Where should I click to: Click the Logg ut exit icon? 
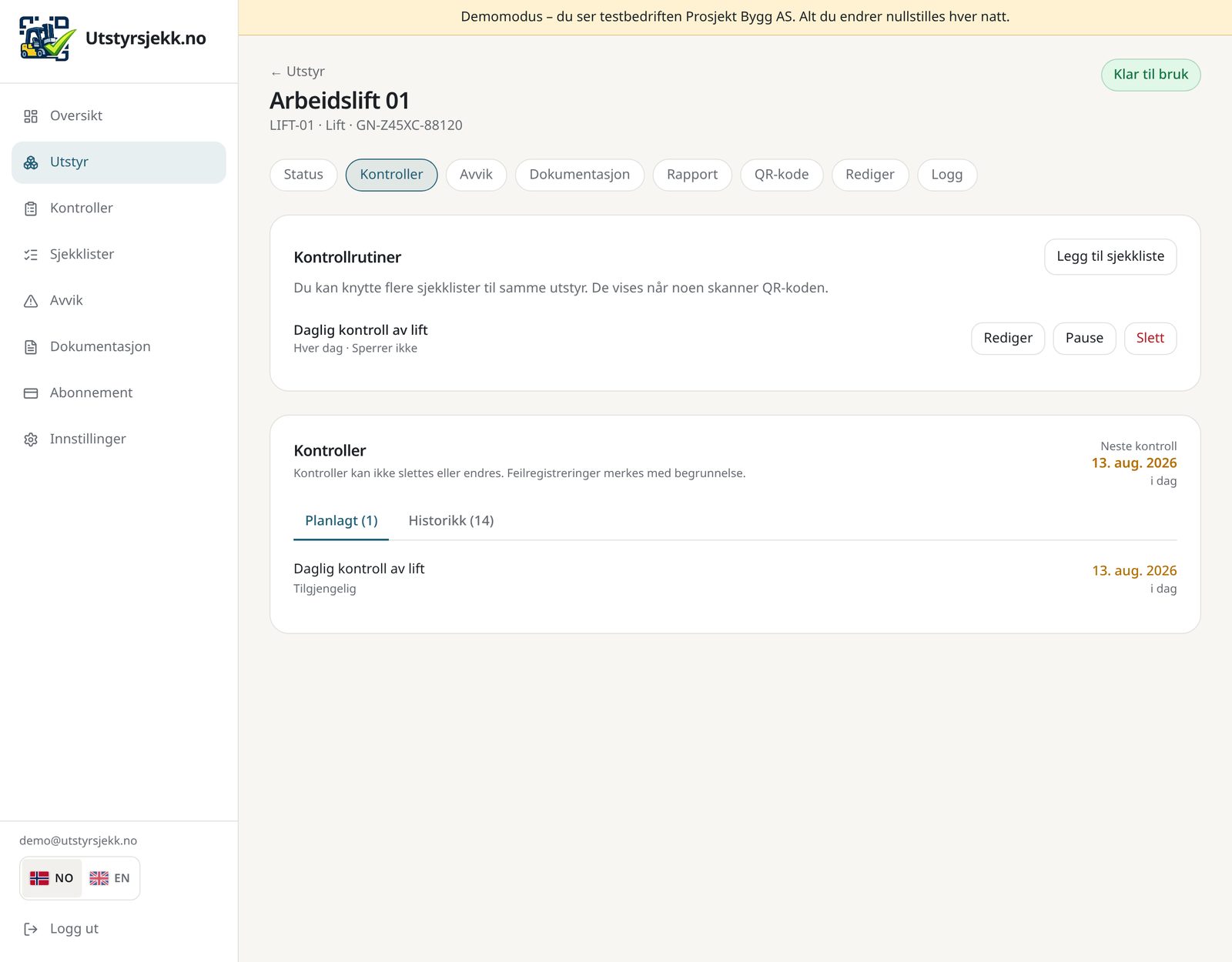coord(31,929)
